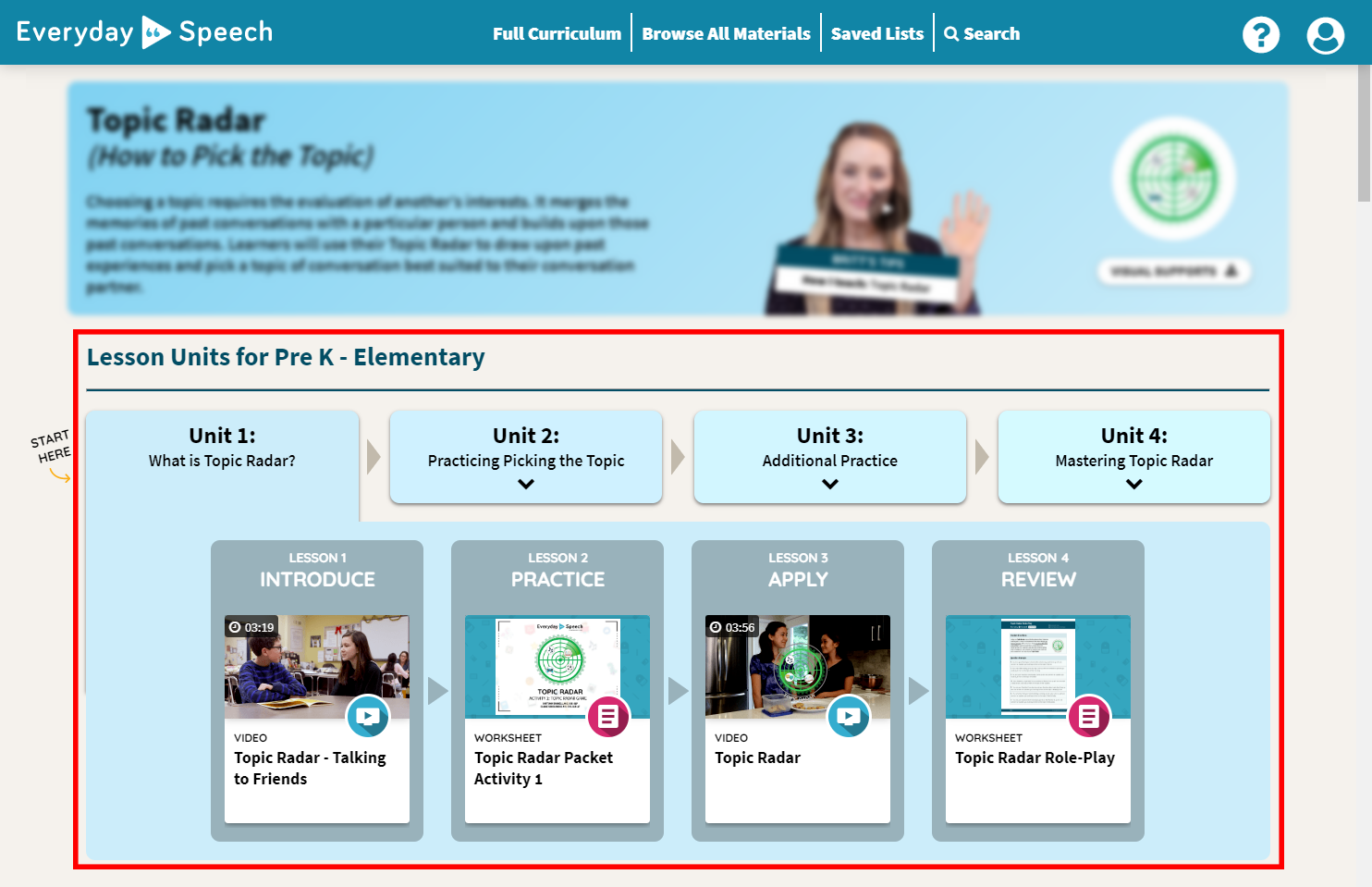The image size is (1372, 887).
Task: Open Lesson 3 Topic Radar video title
Action: coord(757,758)
